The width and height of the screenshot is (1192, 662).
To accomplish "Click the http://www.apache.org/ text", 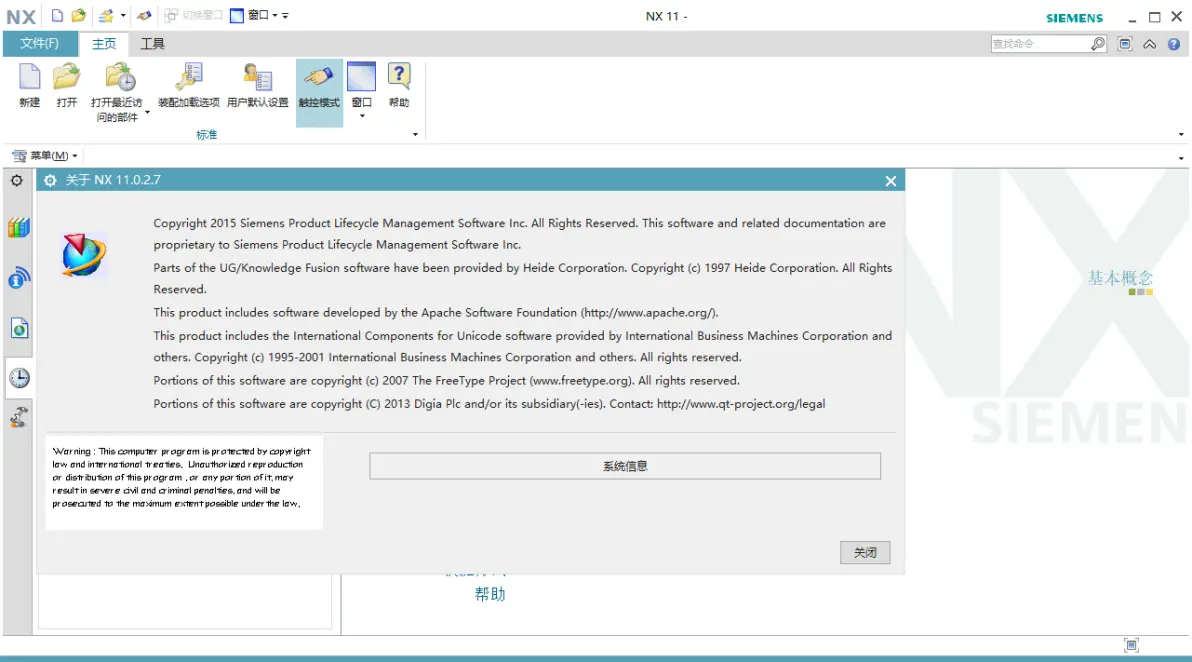I will (648, 312).
